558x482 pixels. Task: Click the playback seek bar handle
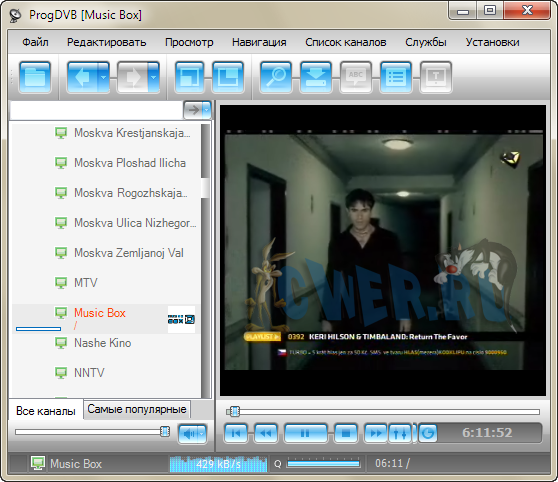point(235,412)
